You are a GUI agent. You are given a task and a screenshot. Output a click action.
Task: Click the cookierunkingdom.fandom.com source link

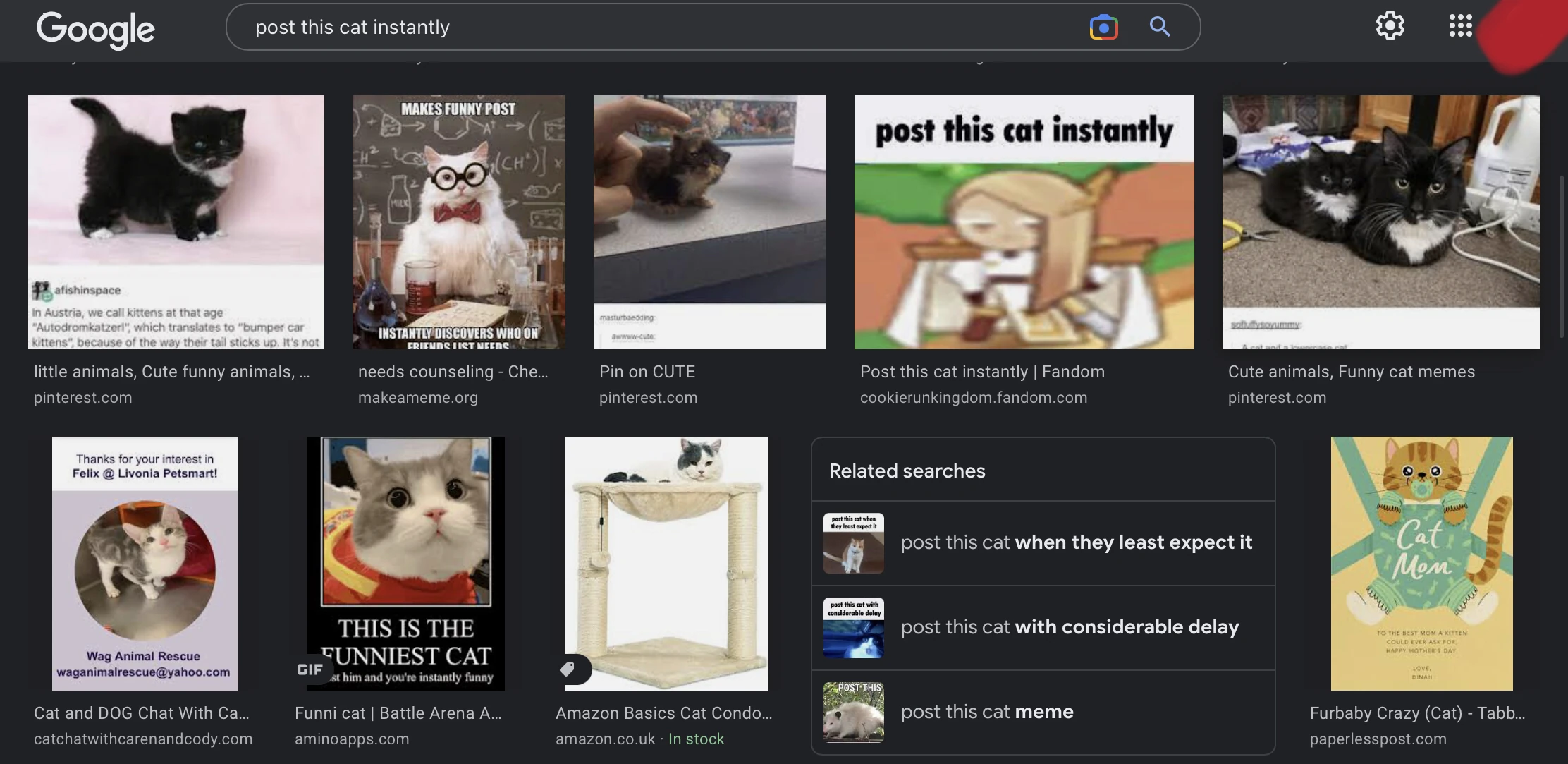click(973, 398)
